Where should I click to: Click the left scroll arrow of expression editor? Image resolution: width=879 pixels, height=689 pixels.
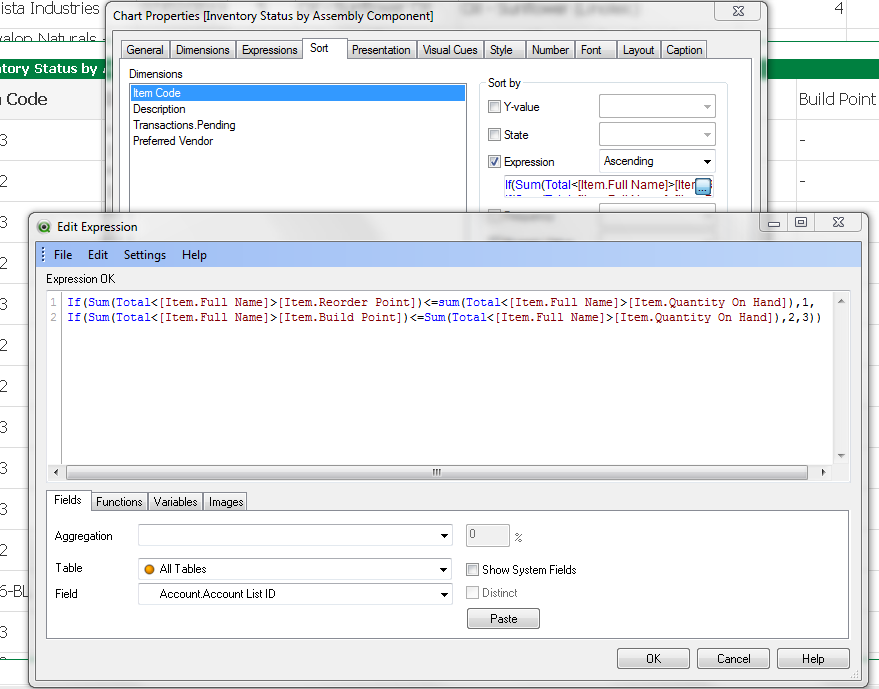[x=55, y=473]
